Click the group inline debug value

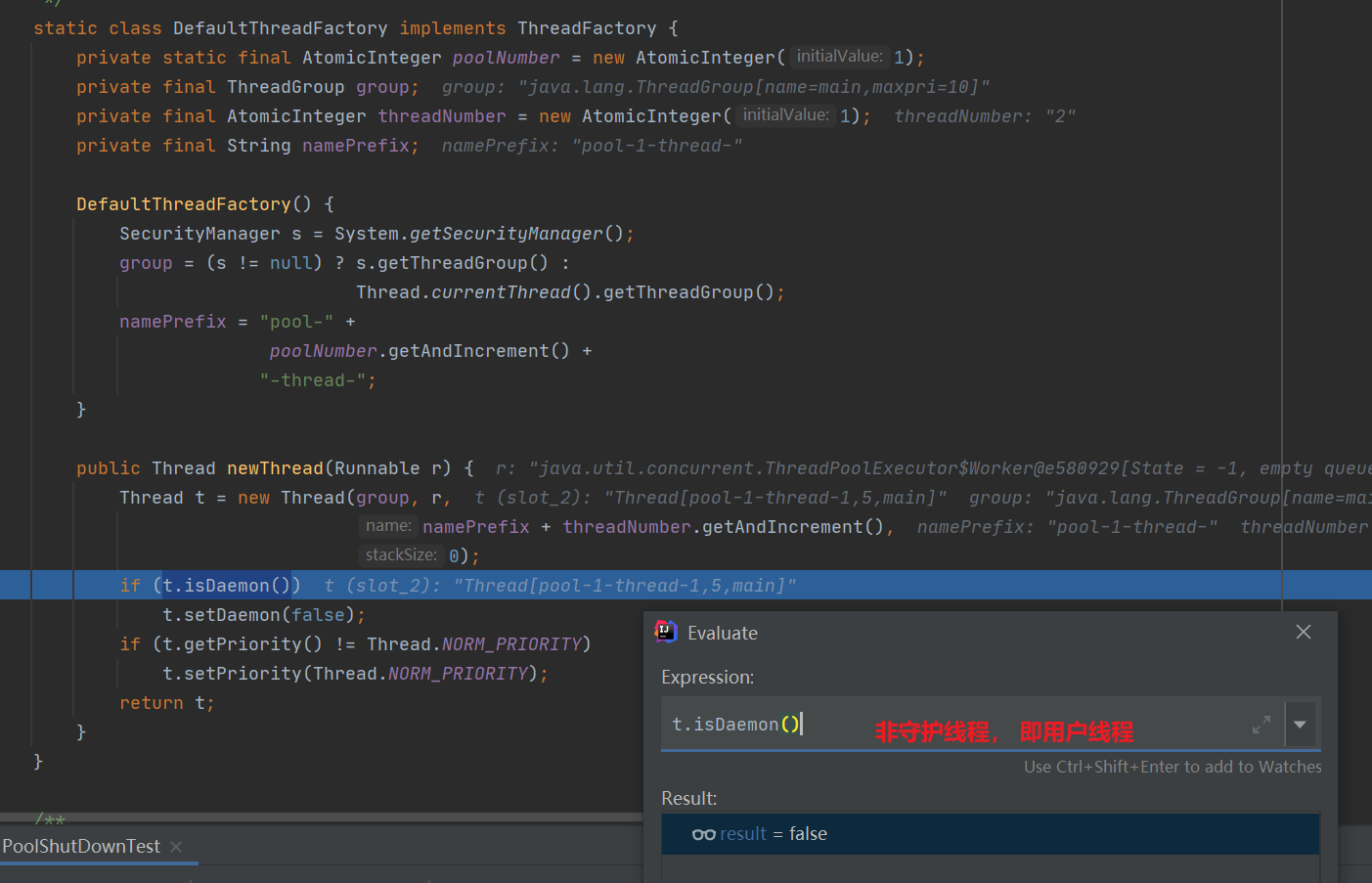[716, 87]
